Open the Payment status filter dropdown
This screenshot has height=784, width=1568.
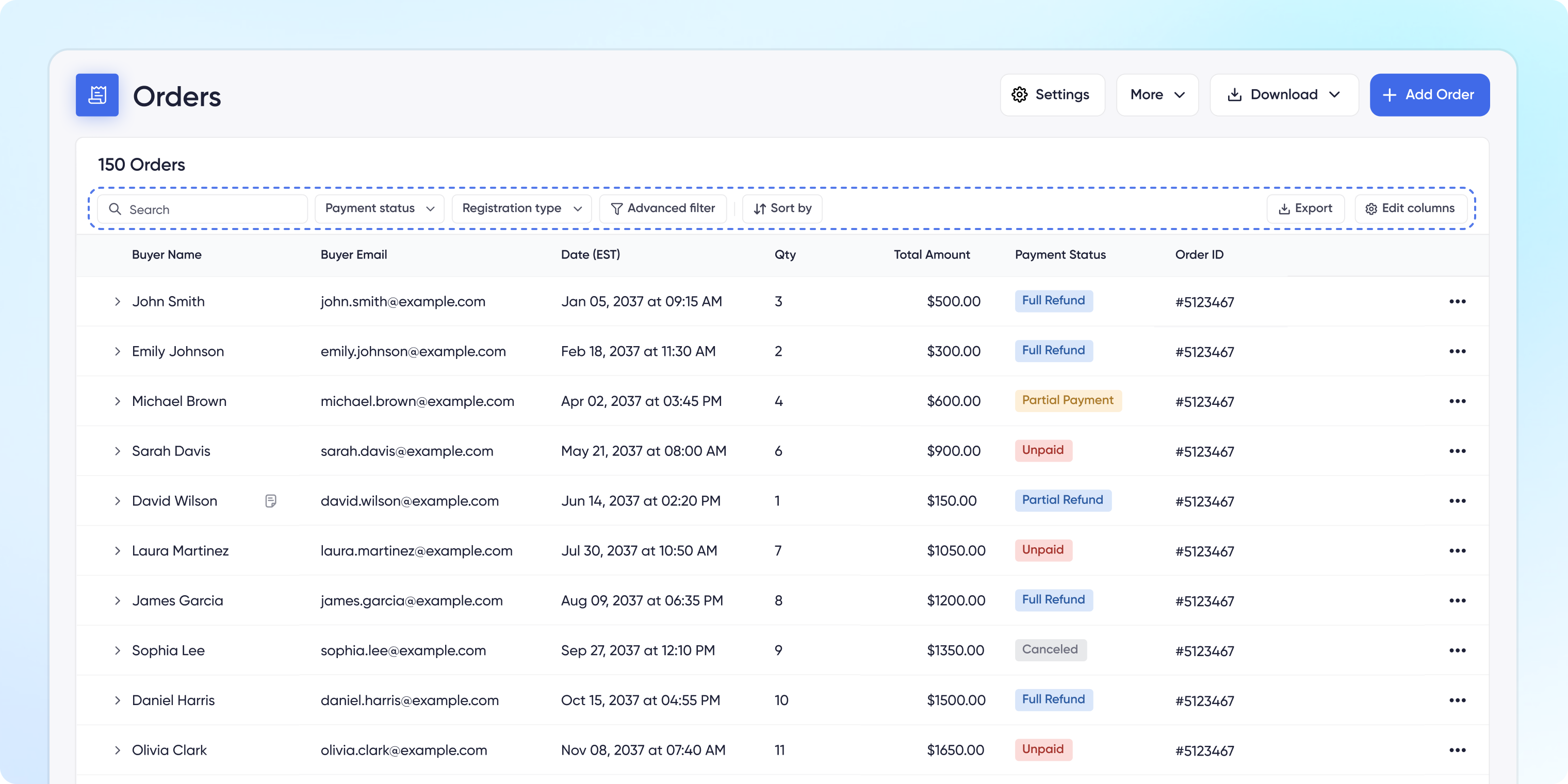tap(379, 209)
